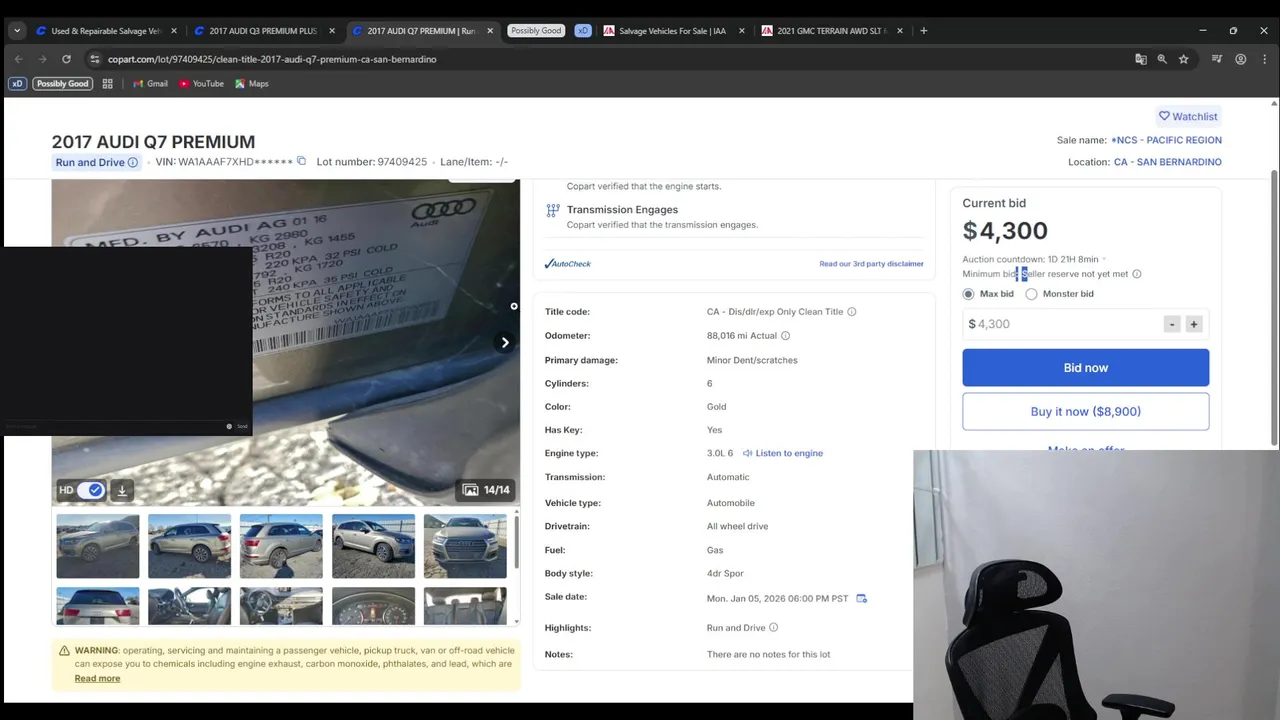Image resolution: width=1280 pixels, height=720 pixels.
Task: Open the CA - SAN BERNARDINO location link
Action: (1168, 162)
